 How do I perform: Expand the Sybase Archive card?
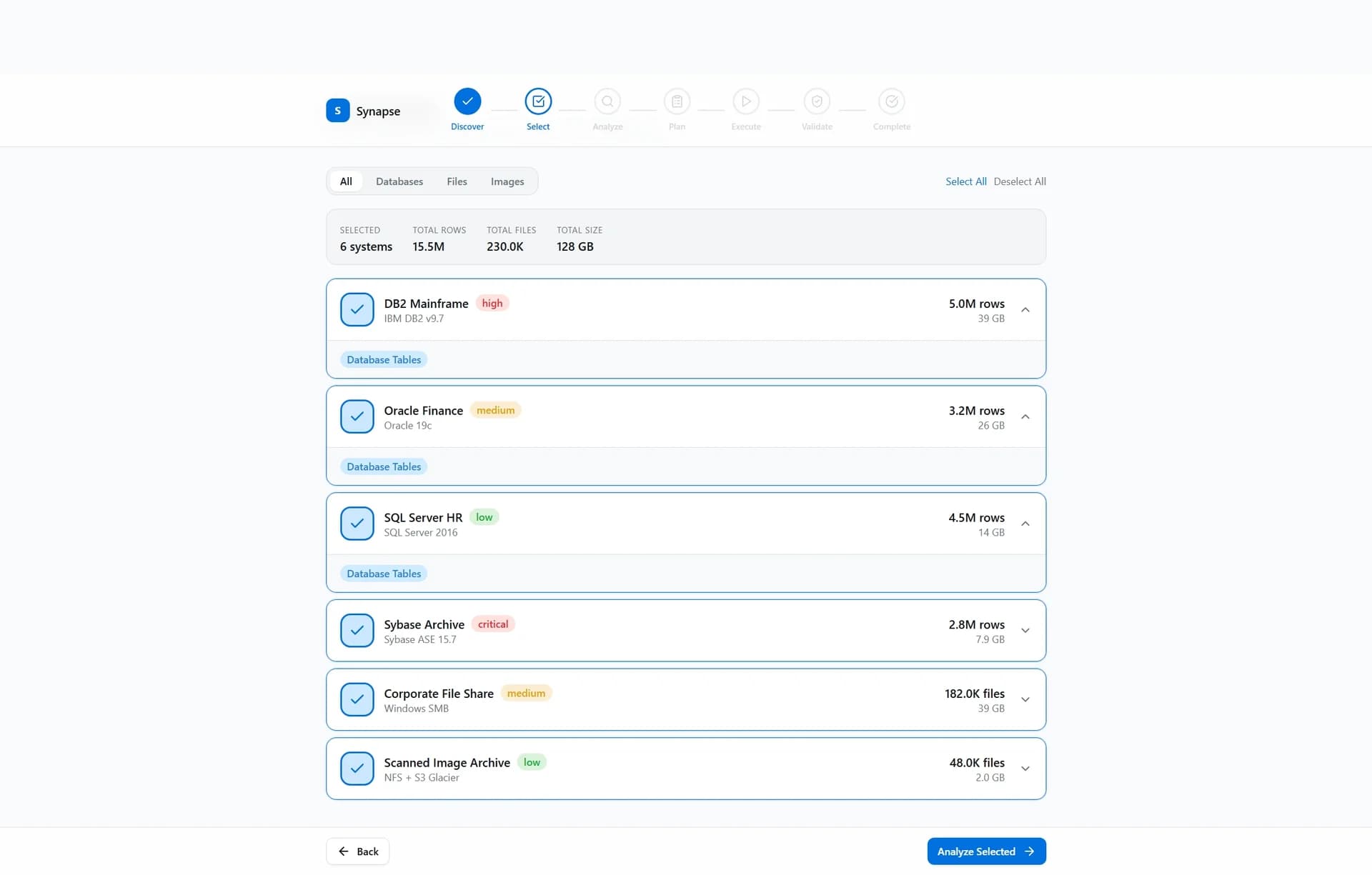[1025, 630]
